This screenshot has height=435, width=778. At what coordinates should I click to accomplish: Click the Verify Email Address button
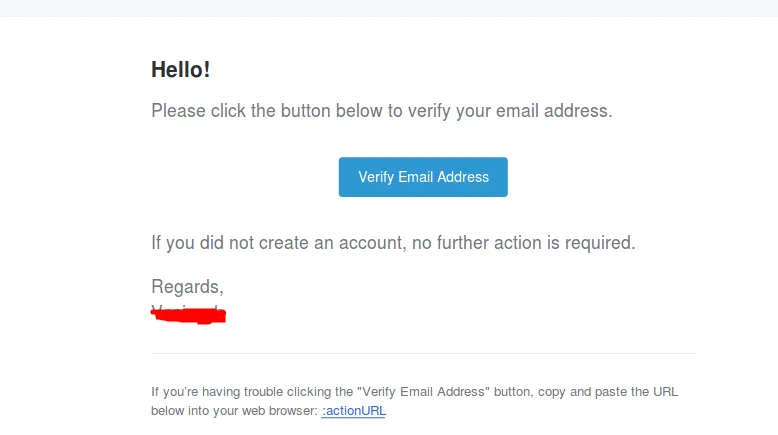click(x=423, y=177)
